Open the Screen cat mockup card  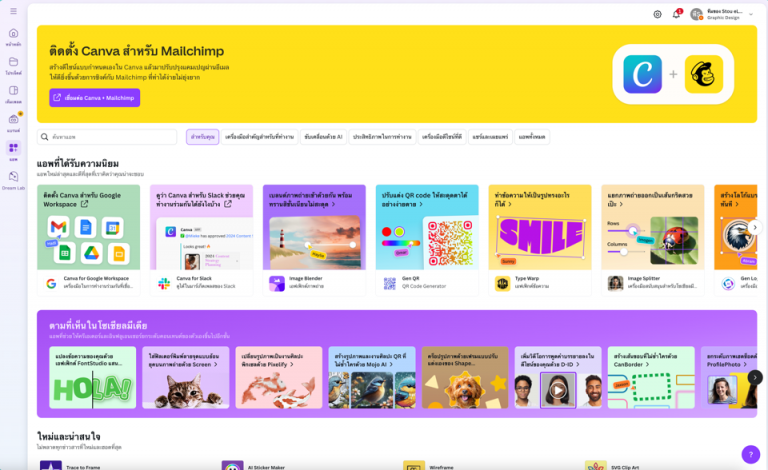[x=186, y=377]
